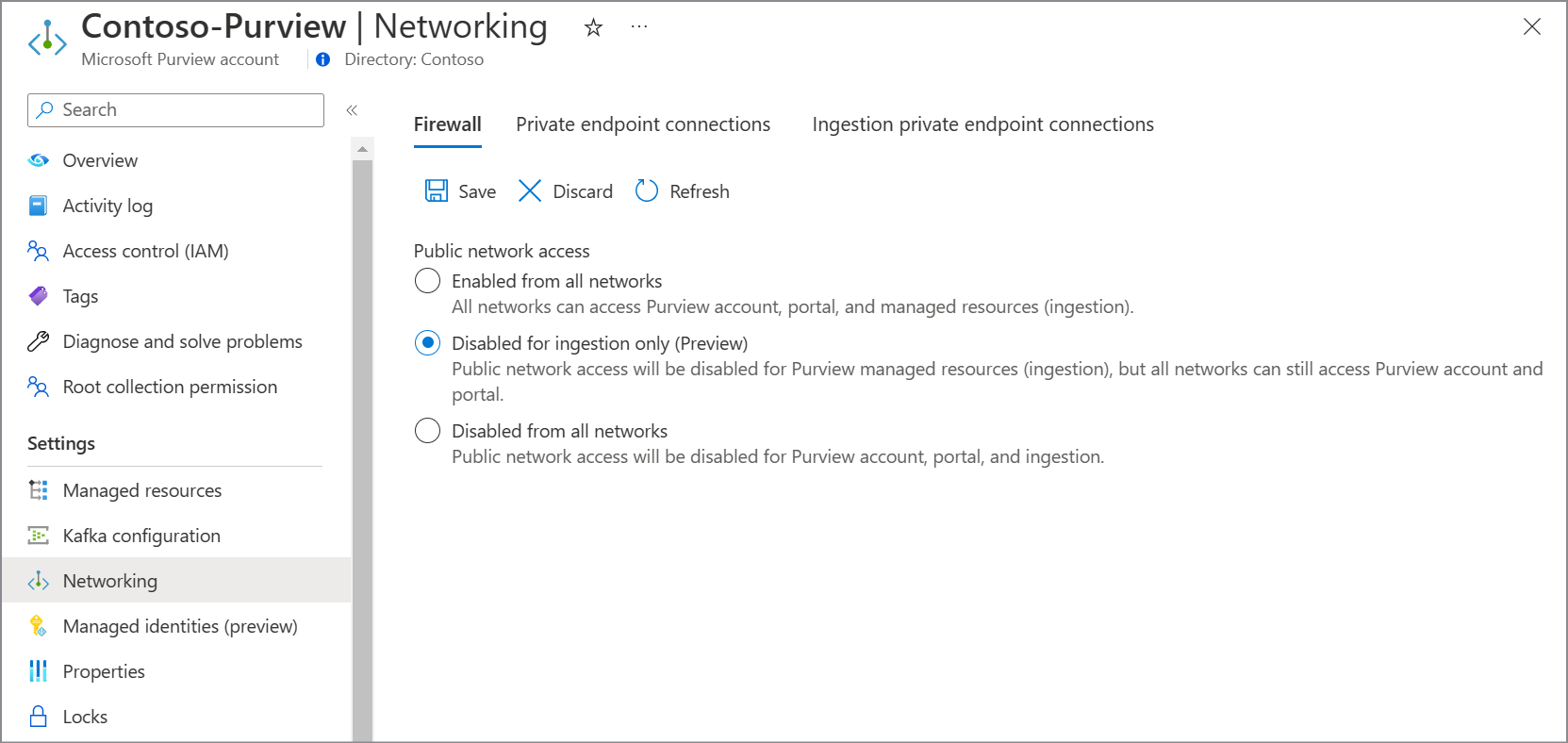Open Managed resources under Settings
The width and height of the screenshot is (1568, 743).
141,490
